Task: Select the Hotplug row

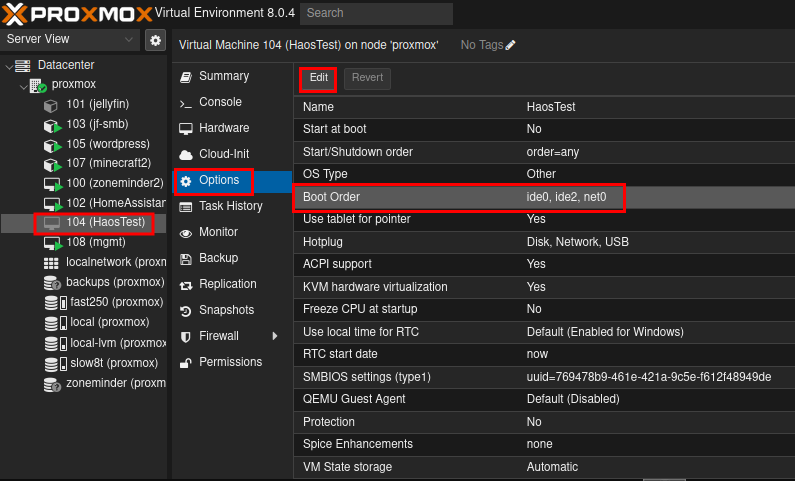Action: [544, 242]
